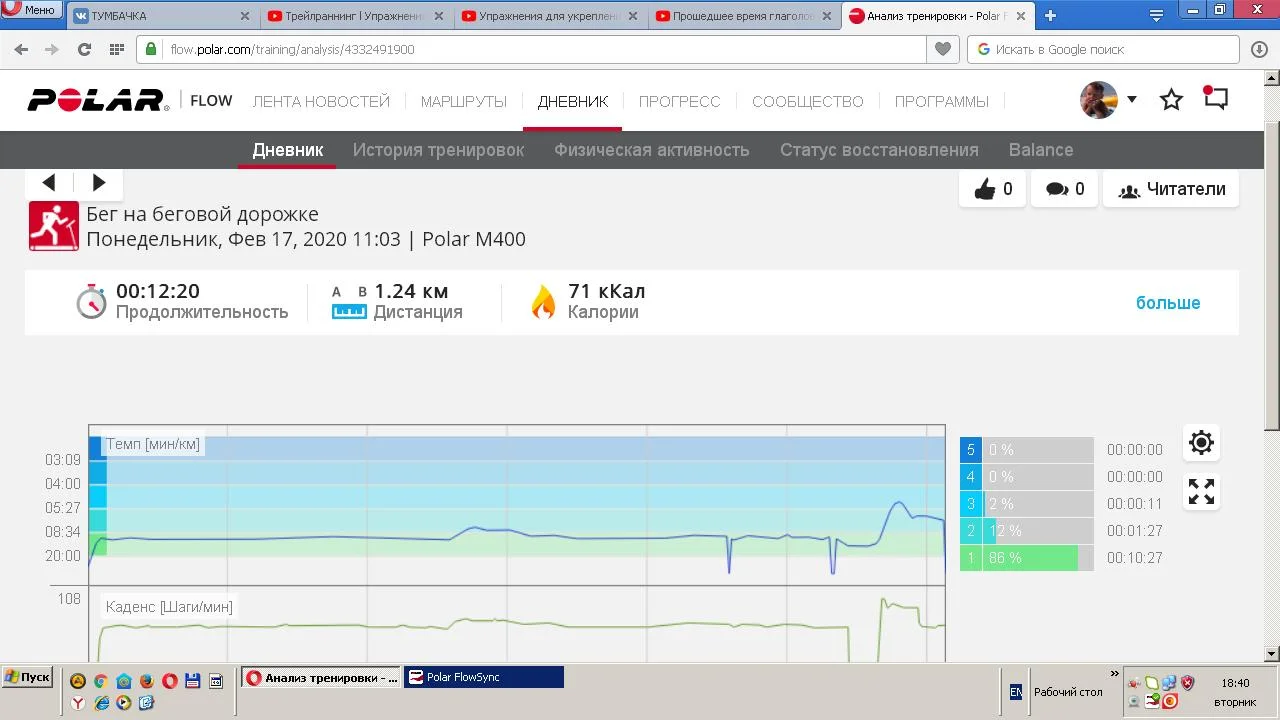Image resolution: width=1280 pixels, height=720 pixels.
Task: Open the «СООБЩЕСТВО» navigation link
Action: pos(807,101)
